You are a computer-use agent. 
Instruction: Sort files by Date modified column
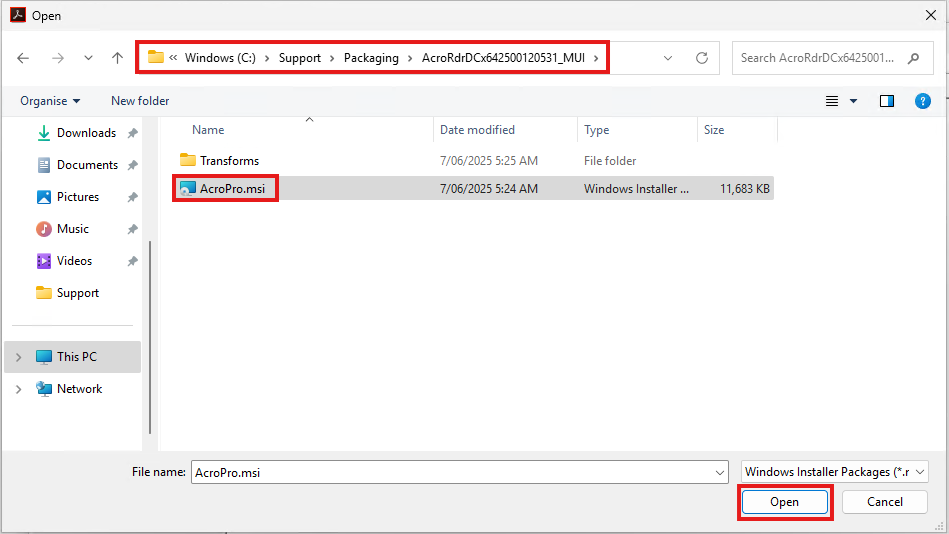tap(477, 130)
